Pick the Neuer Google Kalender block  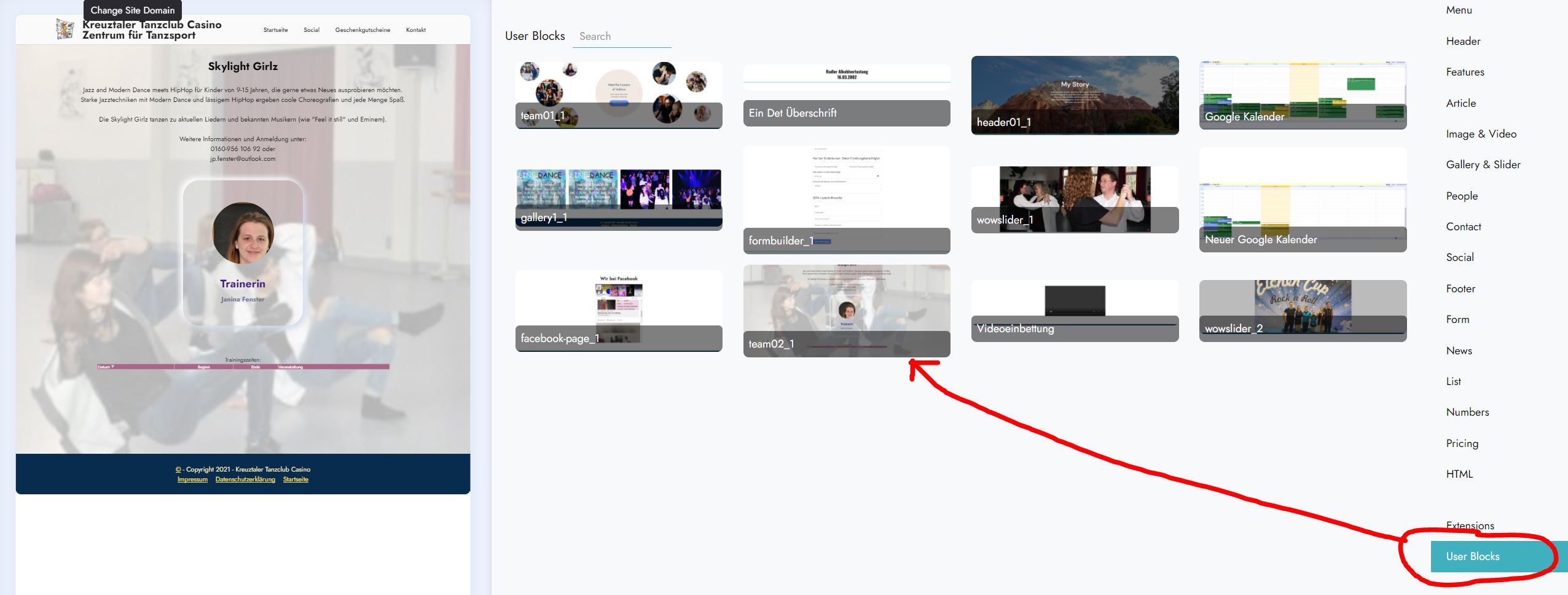click(x=1303, y=200)
